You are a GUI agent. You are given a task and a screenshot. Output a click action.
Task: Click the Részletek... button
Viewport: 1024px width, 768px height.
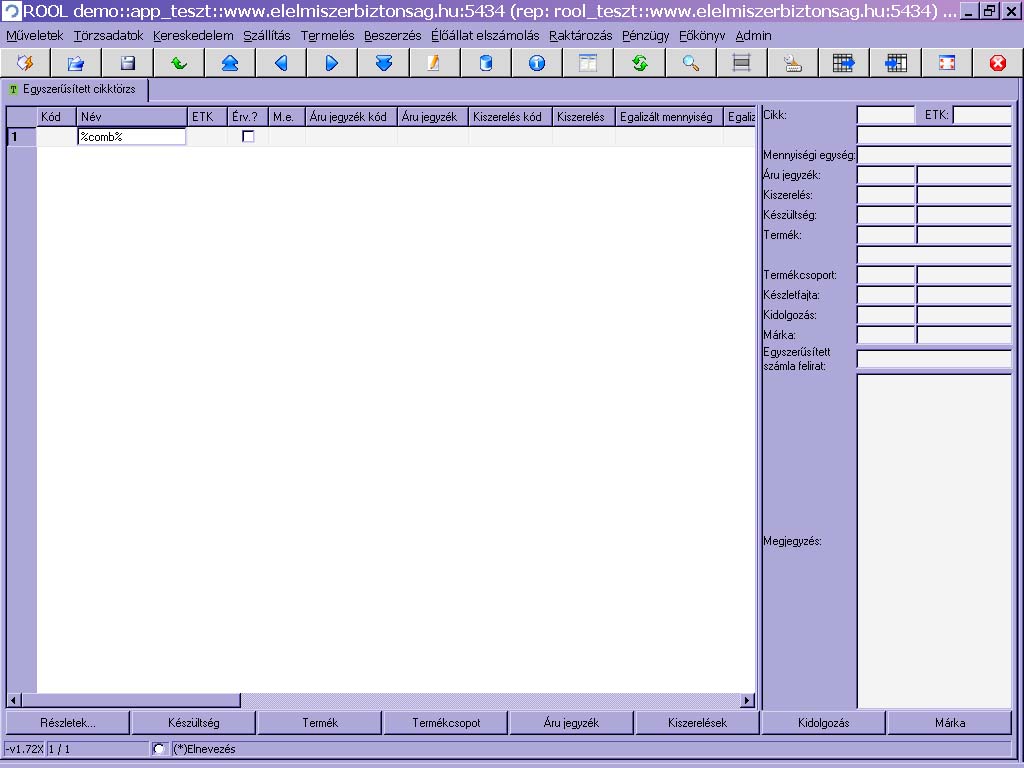point(68,723)
